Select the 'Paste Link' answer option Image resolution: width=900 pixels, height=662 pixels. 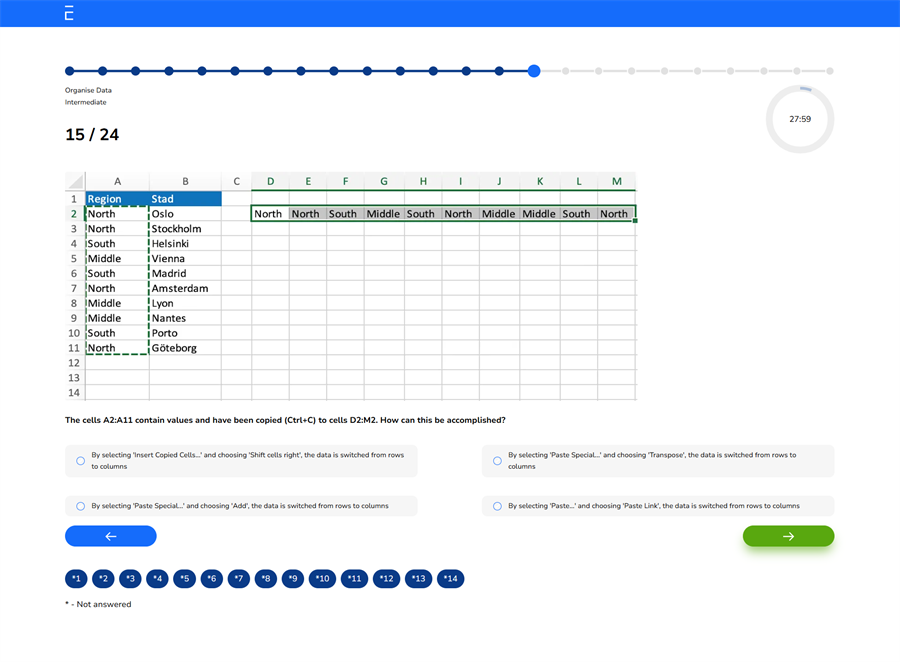(497, 506)
